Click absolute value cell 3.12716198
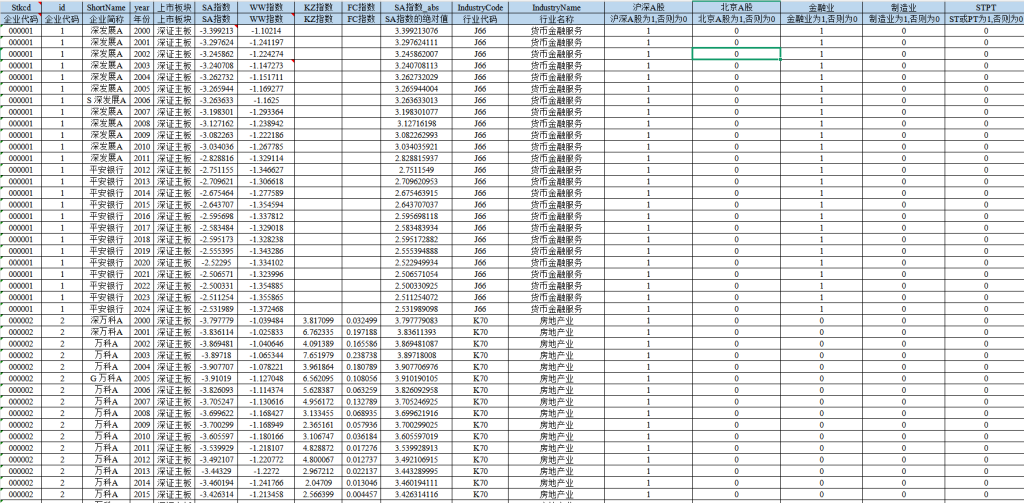The image size is (1024, 503). (417, 123)
